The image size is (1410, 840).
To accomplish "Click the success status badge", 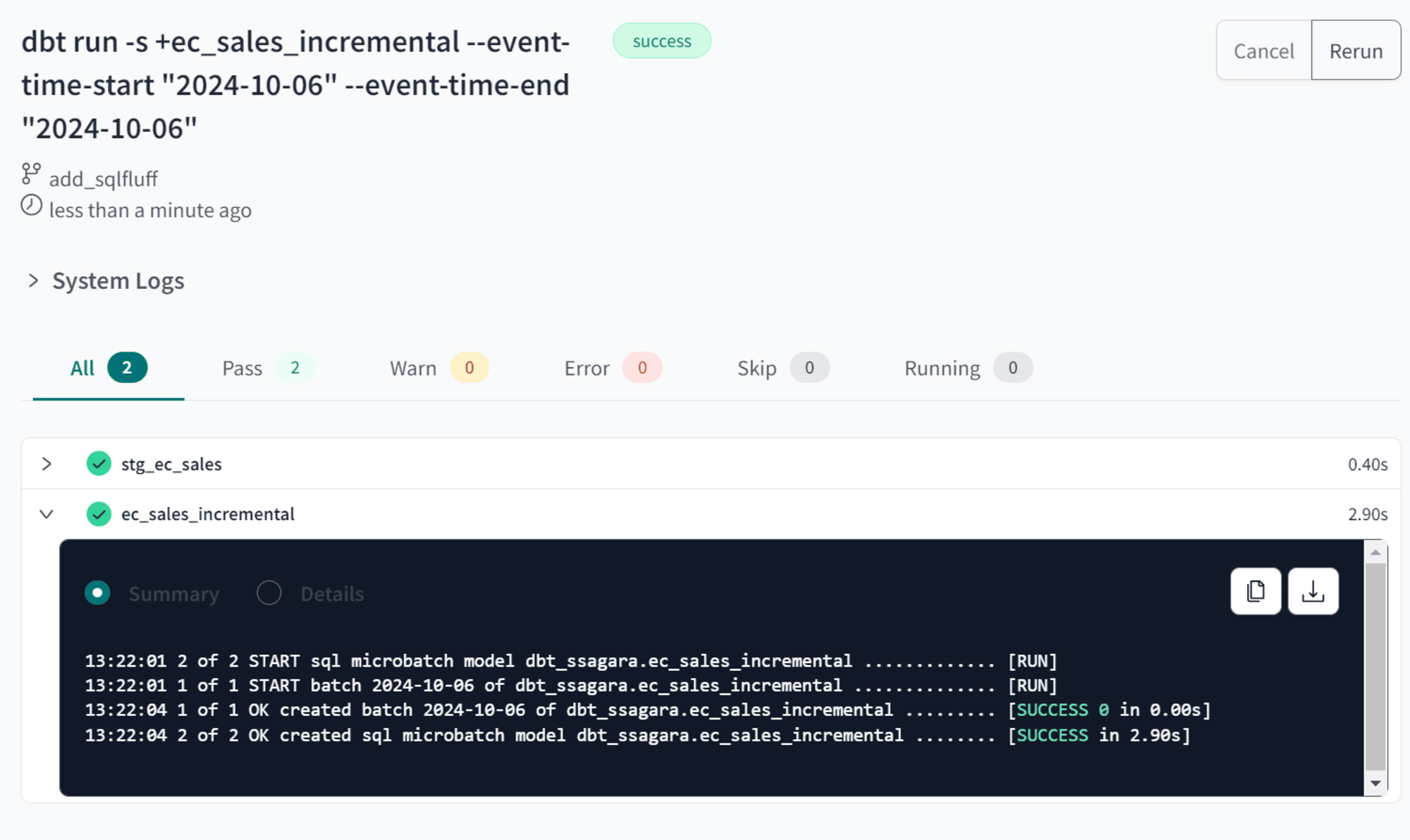I will (662, 41).
